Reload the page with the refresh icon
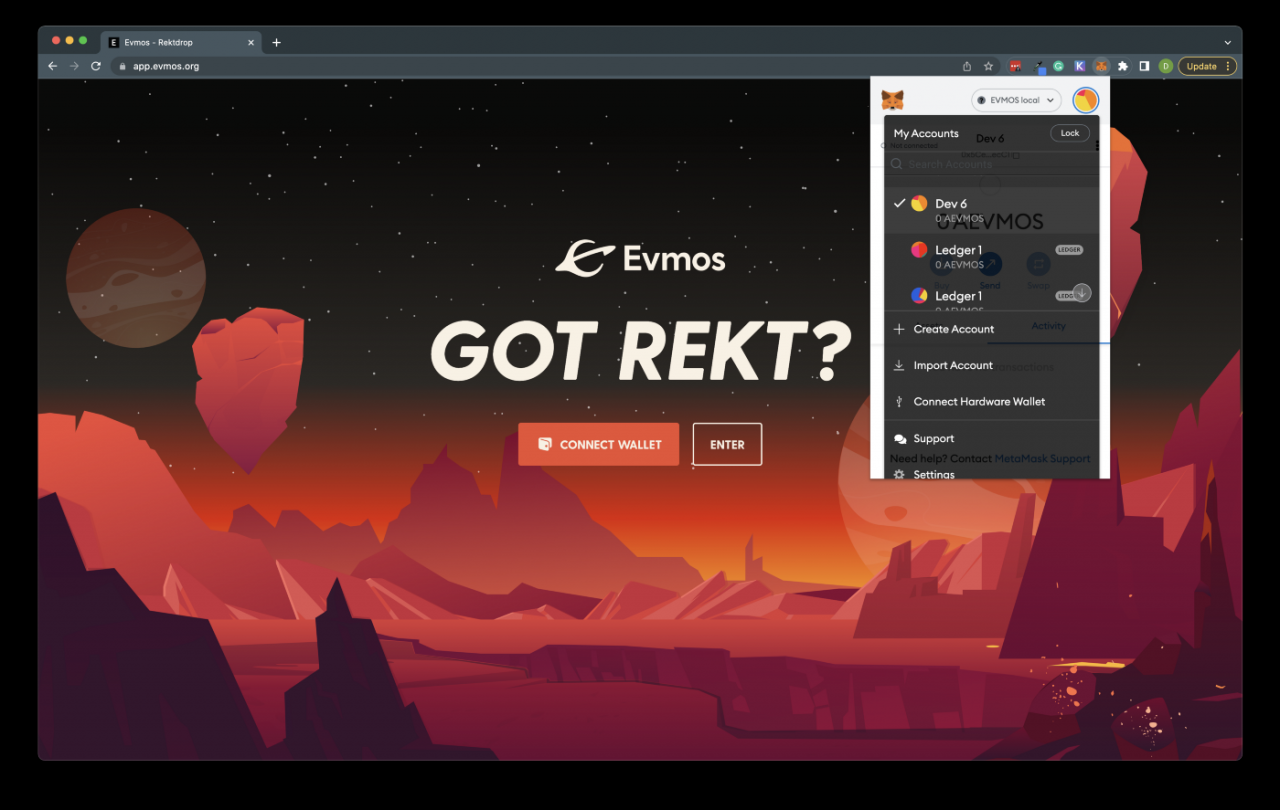Viewport: 1280px width, 810px height. pos(96,66)
